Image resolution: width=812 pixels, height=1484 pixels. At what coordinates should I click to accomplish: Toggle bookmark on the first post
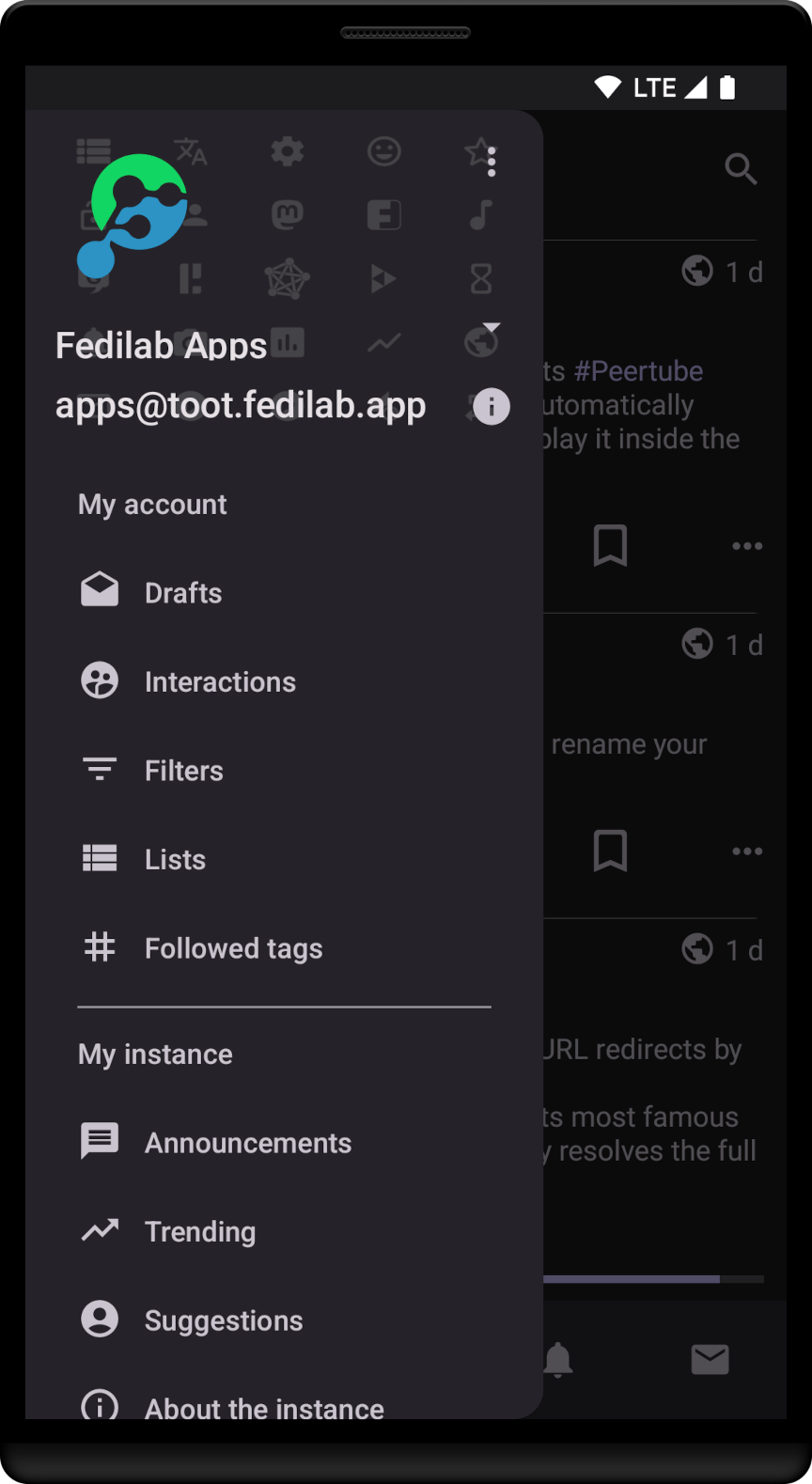click(x=610, y=545)
